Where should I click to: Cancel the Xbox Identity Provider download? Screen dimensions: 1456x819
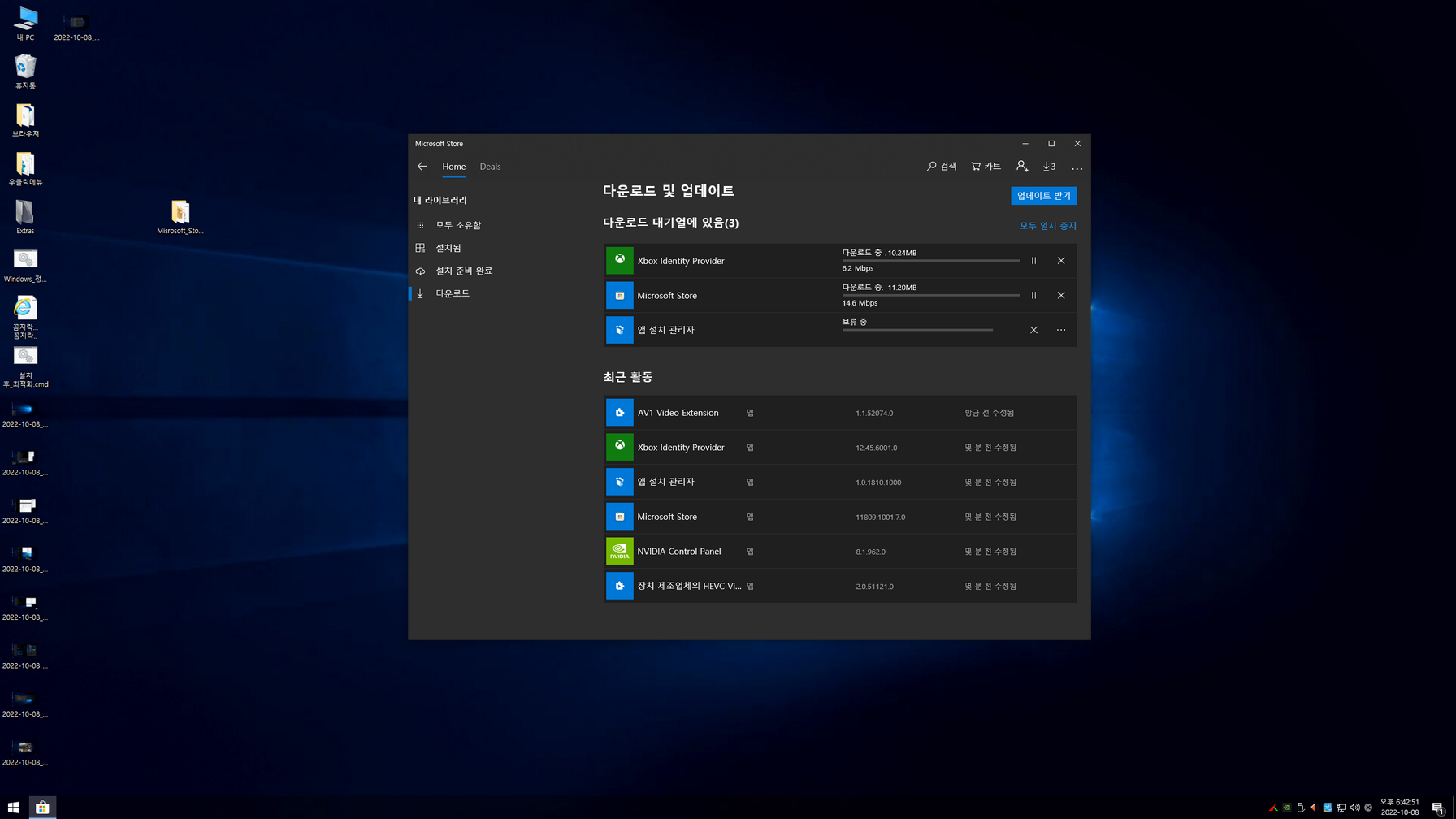click(x=1061, y=261)
